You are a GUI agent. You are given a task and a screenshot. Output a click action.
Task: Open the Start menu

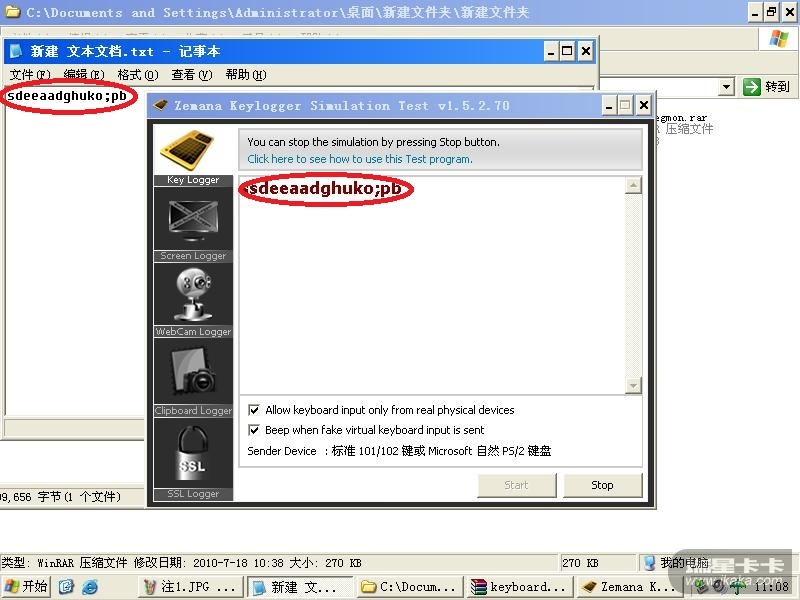click(26, 586)
